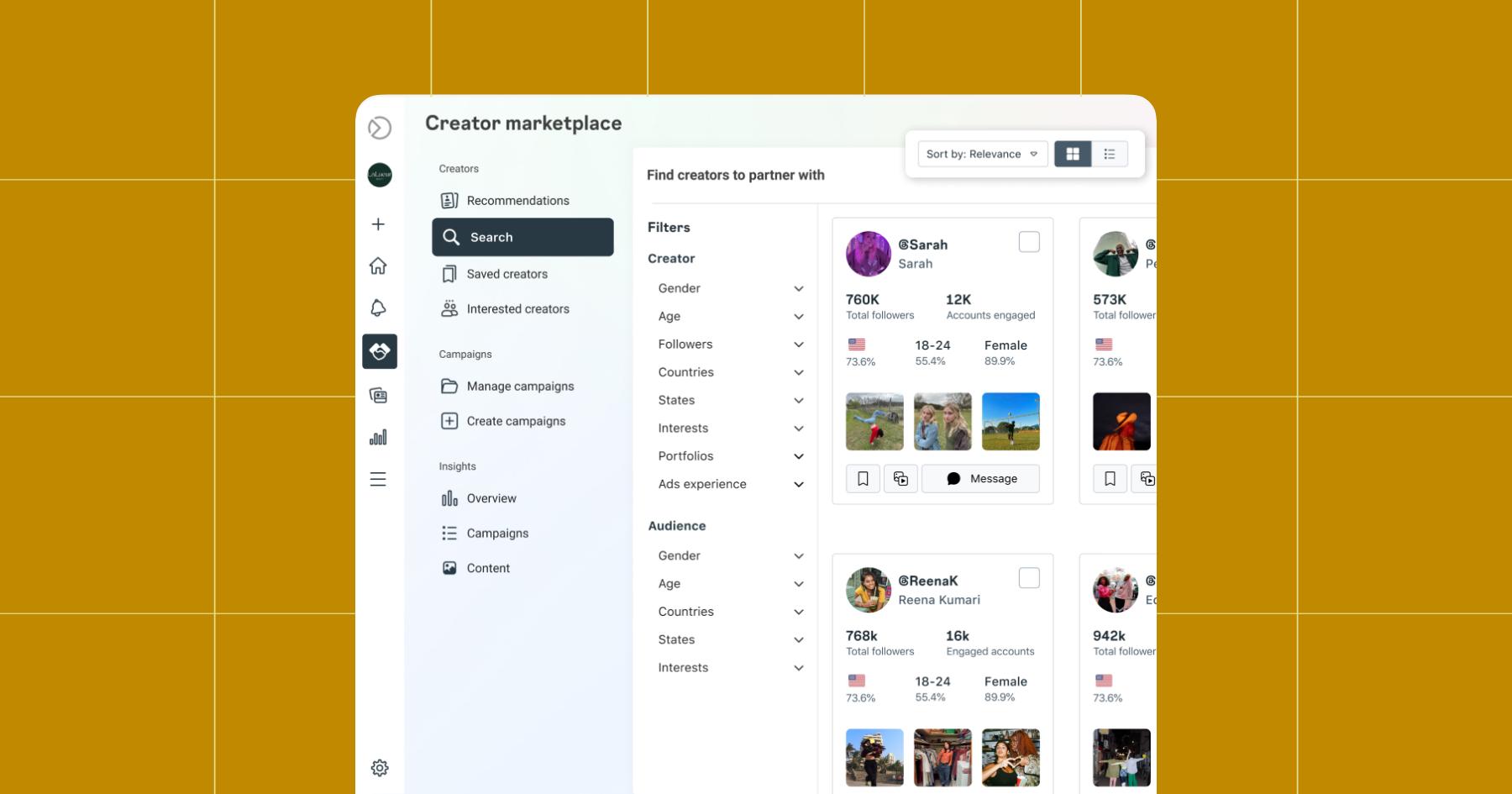
Task: Expand Creator Countries filter
Action: pos(731,372)
